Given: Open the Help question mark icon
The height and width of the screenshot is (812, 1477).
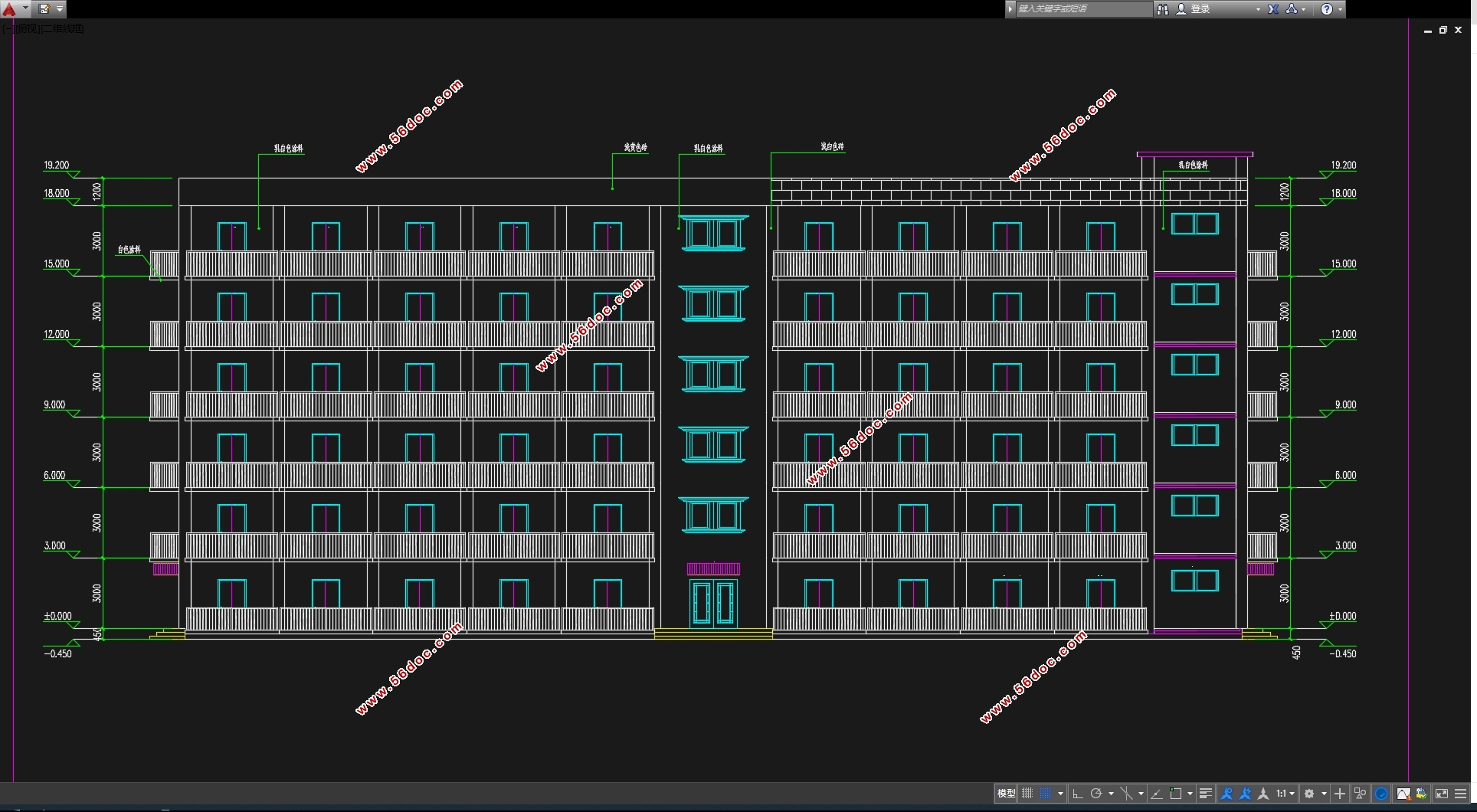Looking at the screenshot, I should tap(1327, 9).
